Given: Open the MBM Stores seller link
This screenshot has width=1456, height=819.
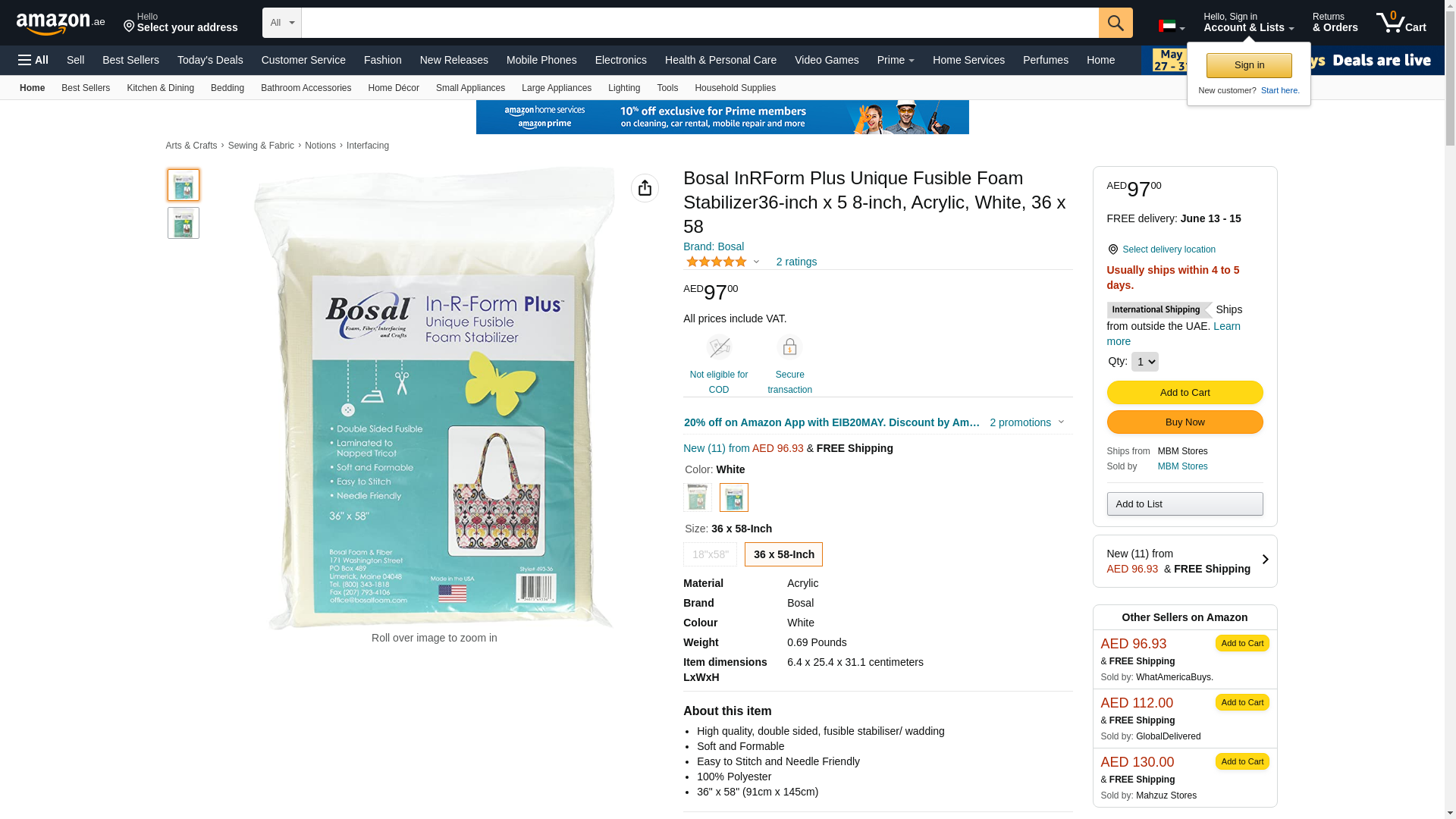Looking at the screenshot, I should click(x=1182, y=466).
